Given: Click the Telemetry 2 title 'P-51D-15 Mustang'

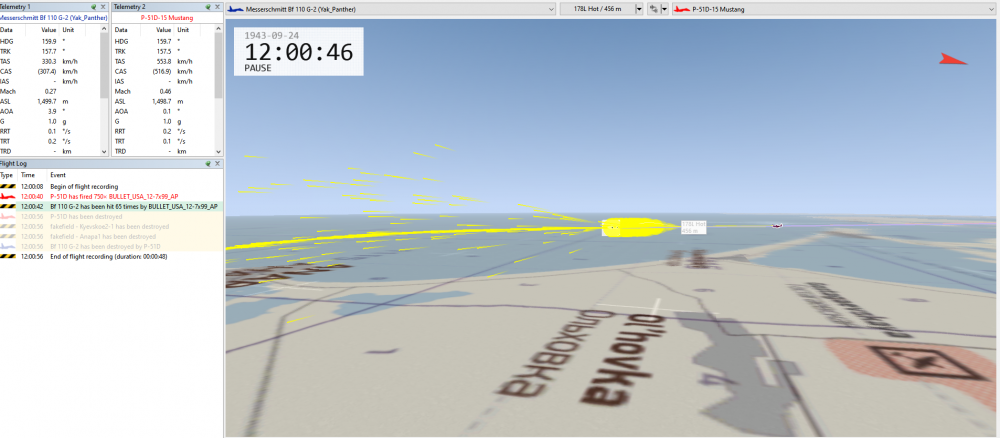Looking at the screenshot, I should (166, 18).
